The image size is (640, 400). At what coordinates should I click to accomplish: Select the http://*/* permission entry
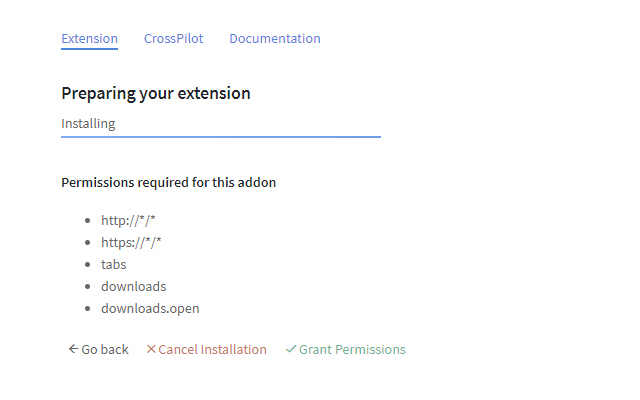click(128, 220)
